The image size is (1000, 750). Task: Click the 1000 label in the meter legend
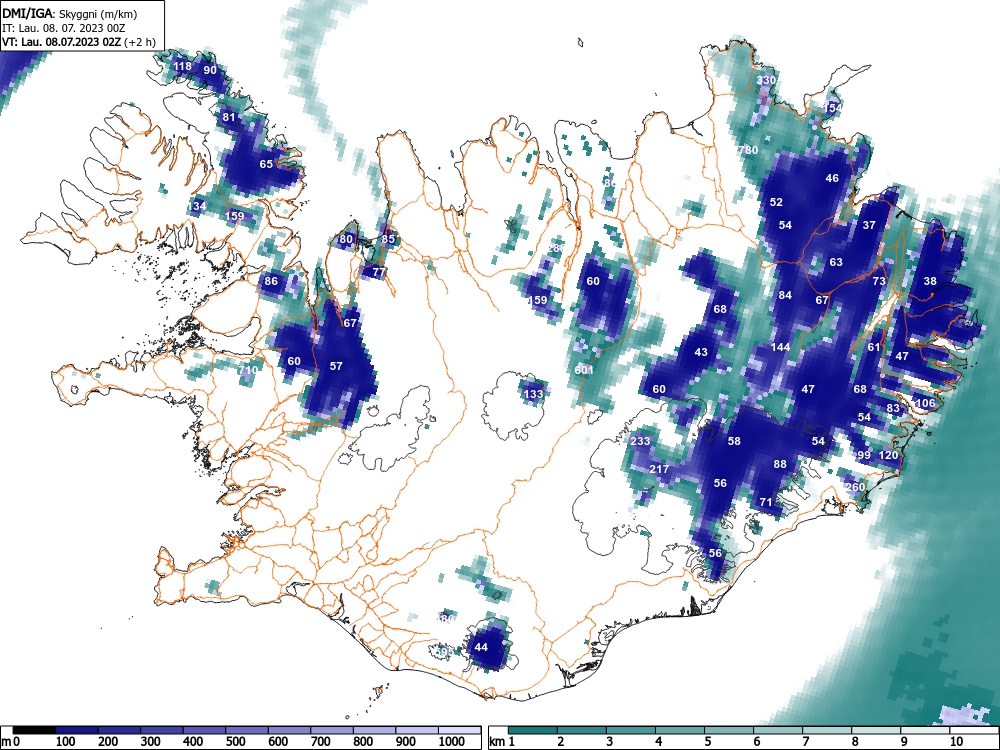coord(451,742)
